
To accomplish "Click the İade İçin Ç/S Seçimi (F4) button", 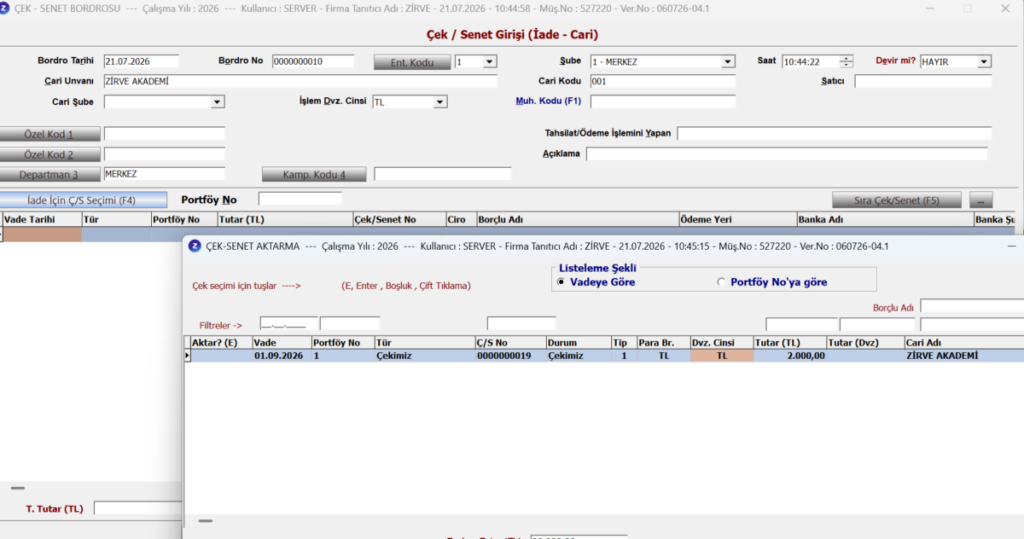I will point(83,200).
